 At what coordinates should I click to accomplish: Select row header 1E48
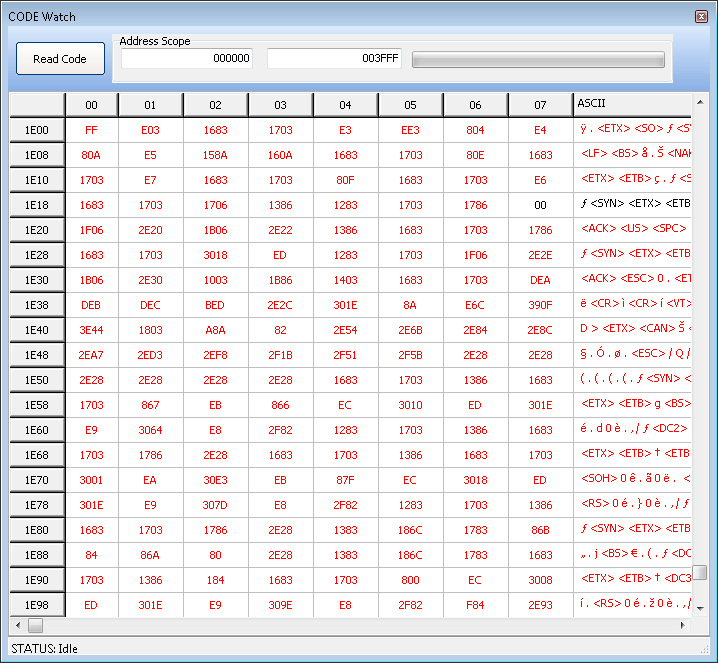coord(37,355)
